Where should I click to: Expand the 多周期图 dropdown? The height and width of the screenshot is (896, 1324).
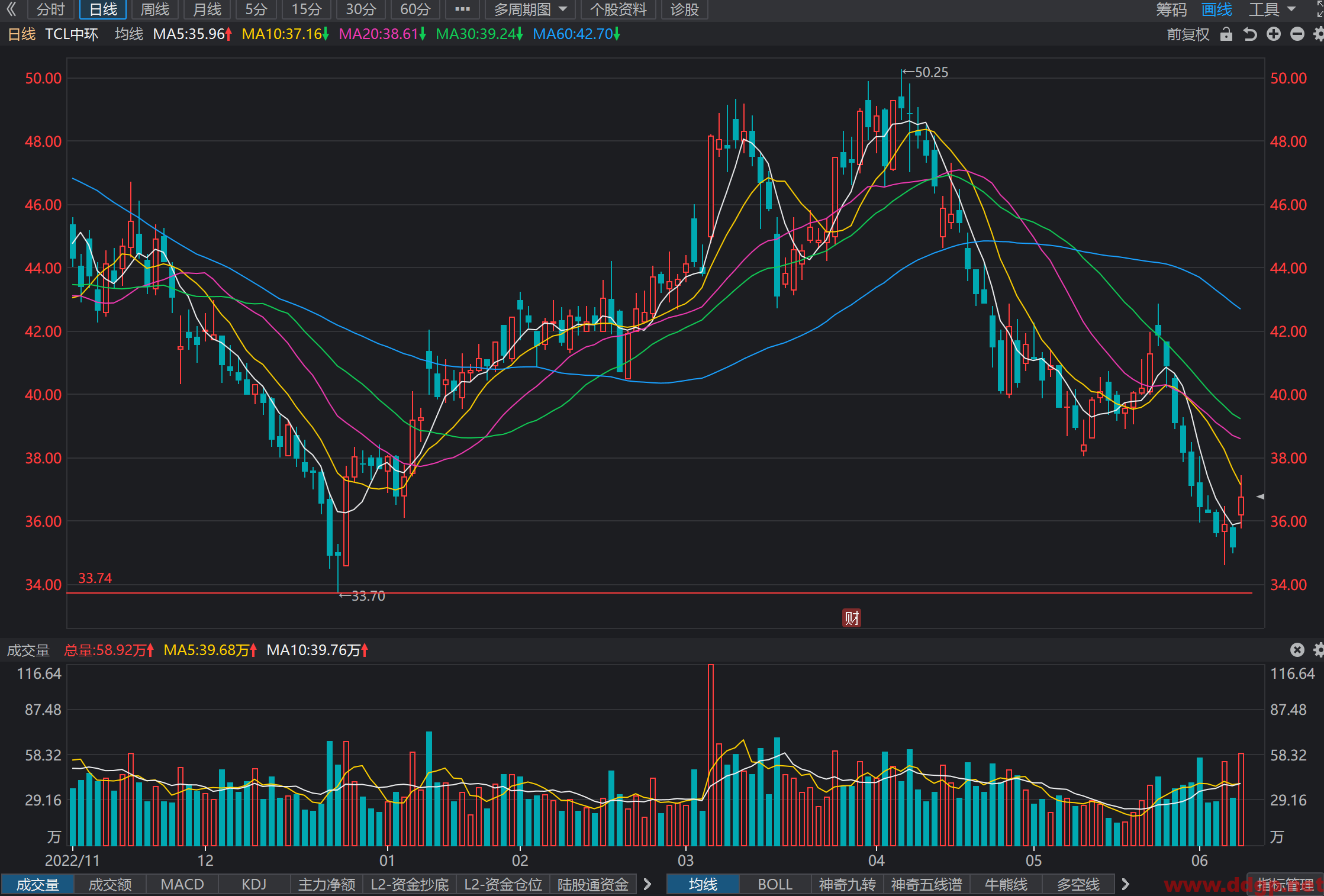point(530,9)
